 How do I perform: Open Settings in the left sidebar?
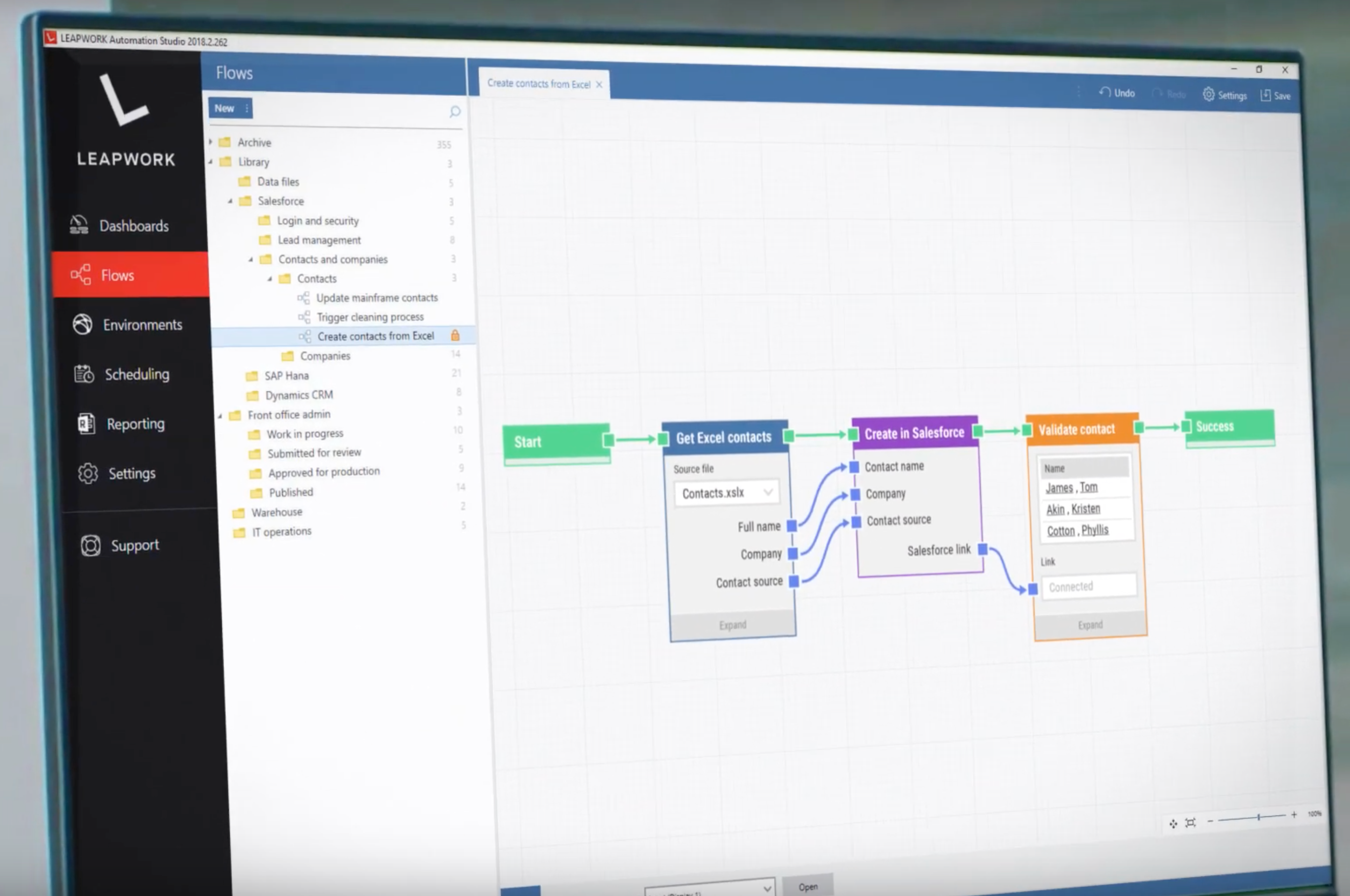[116, 473]
